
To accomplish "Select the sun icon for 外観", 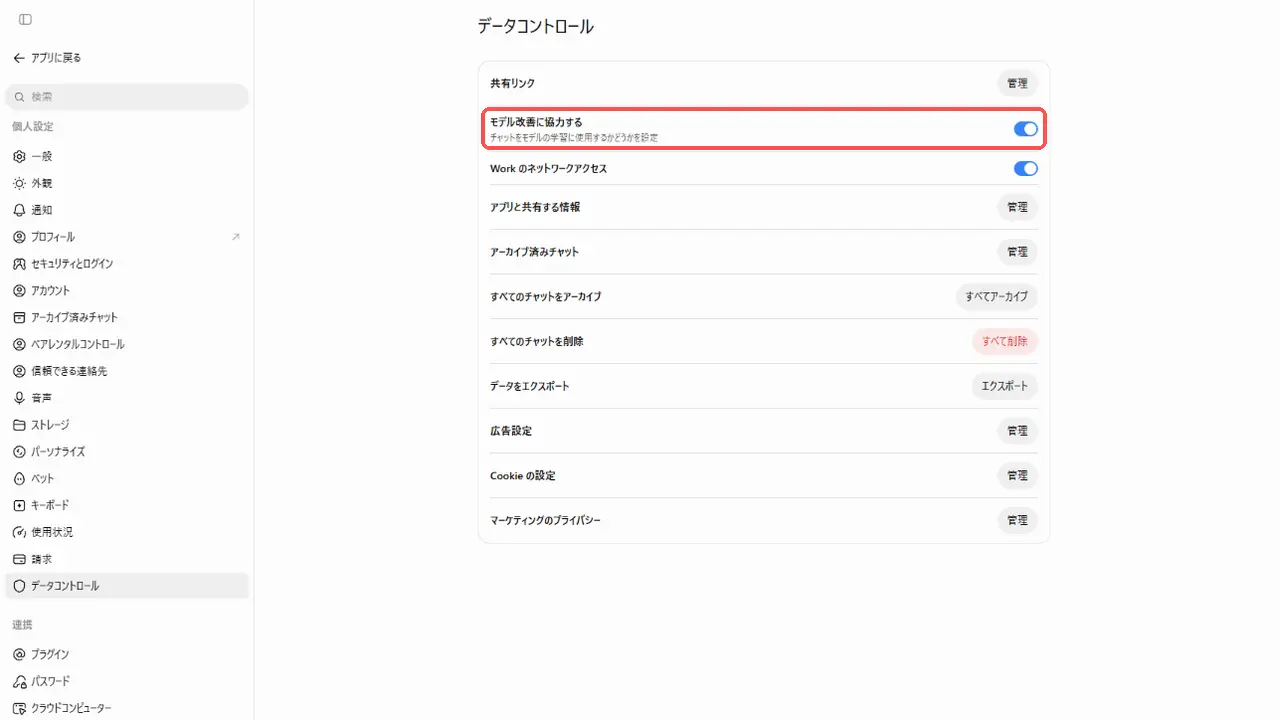I will pyautogui.click(x=19, y=184).
